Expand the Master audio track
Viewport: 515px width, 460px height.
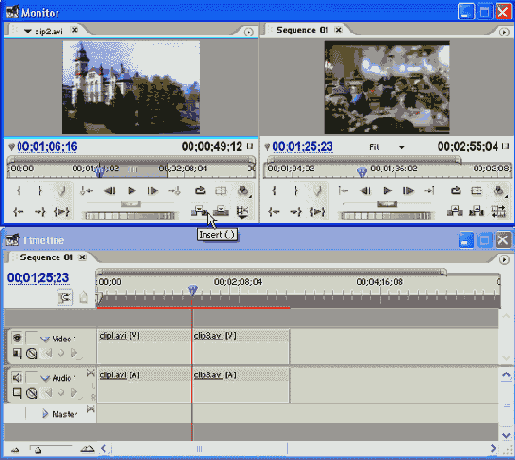tap(45, 414)
